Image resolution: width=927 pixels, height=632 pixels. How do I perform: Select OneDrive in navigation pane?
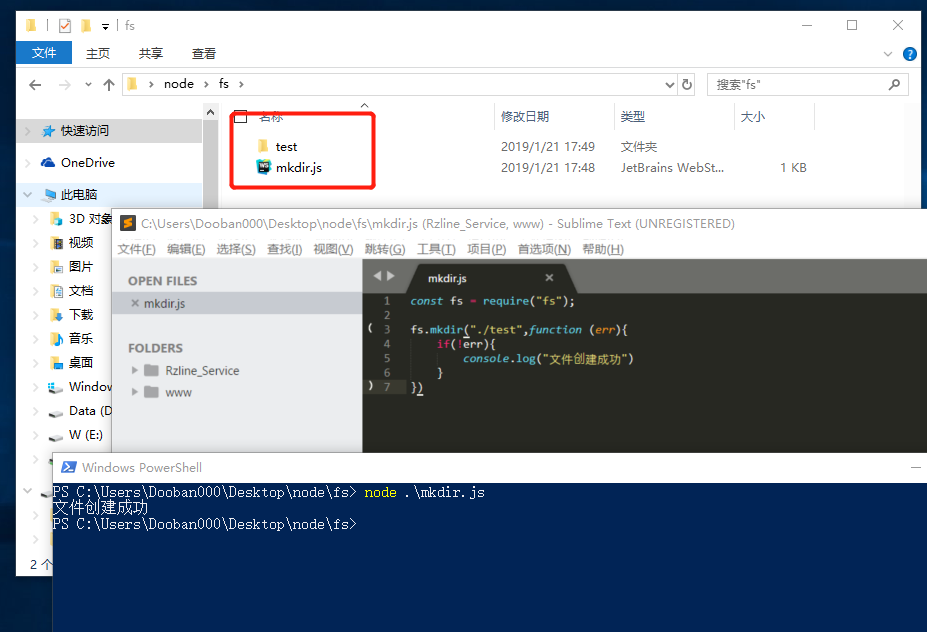coord(87,163)
